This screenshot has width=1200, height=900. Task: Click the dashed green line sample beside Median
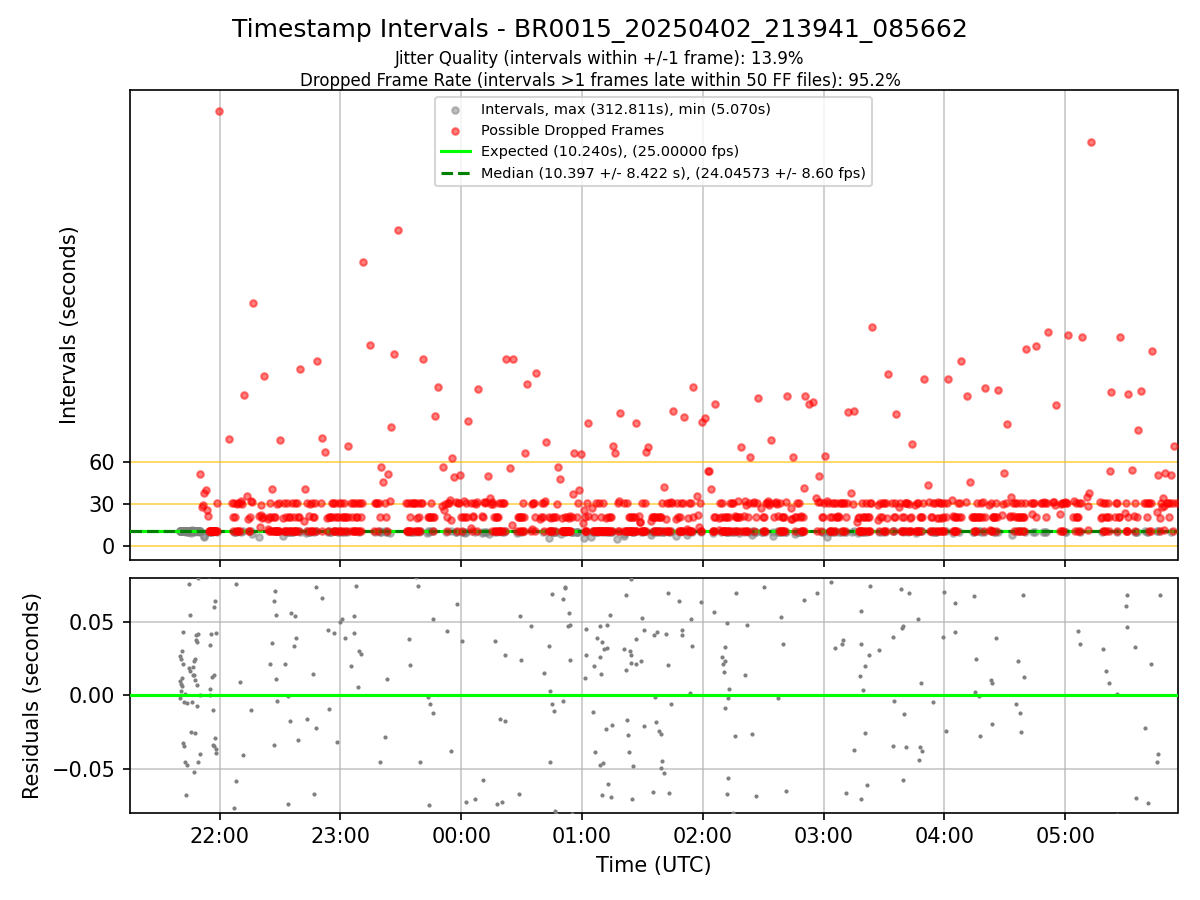pos(456,174)
